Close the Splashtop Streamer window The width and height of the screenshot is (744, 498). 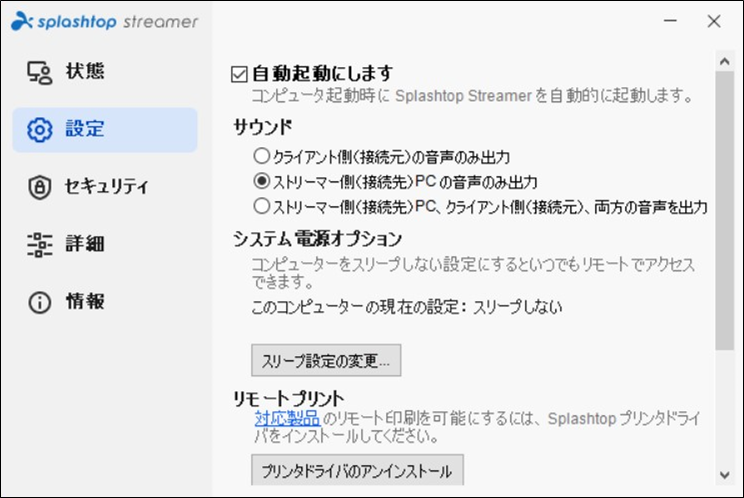[x=714, y=21]
